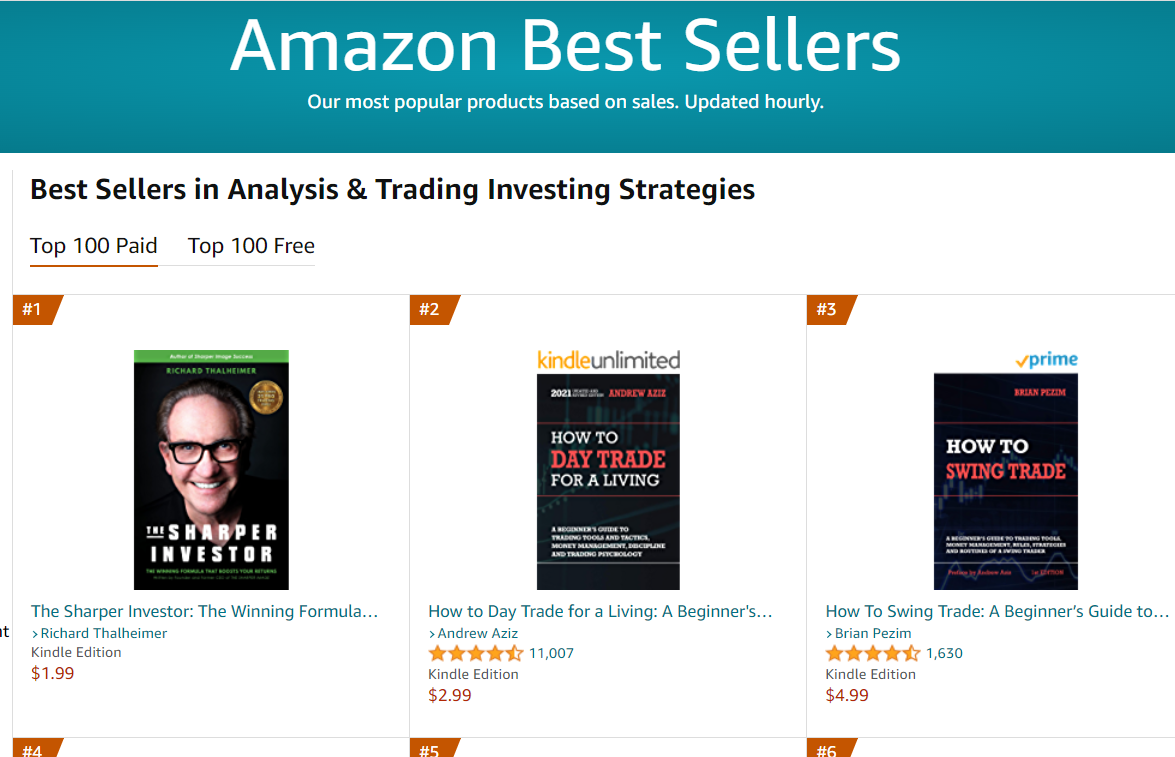The image size is (1175, 757).
Task: Click How To Swing Trade book cover
Action: click(1006, 481)
